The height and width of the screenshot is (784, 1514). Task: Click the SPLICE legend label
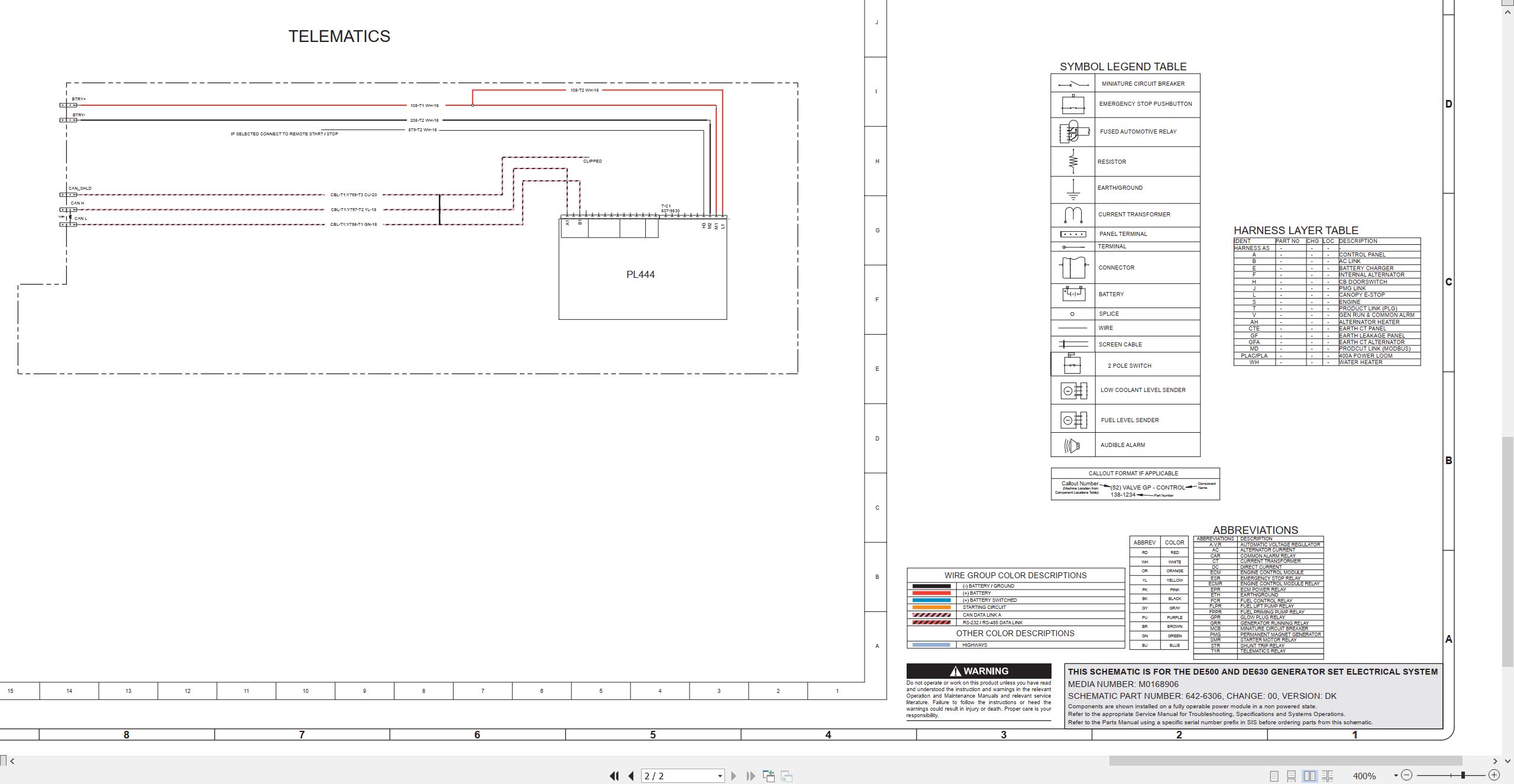1109,314
